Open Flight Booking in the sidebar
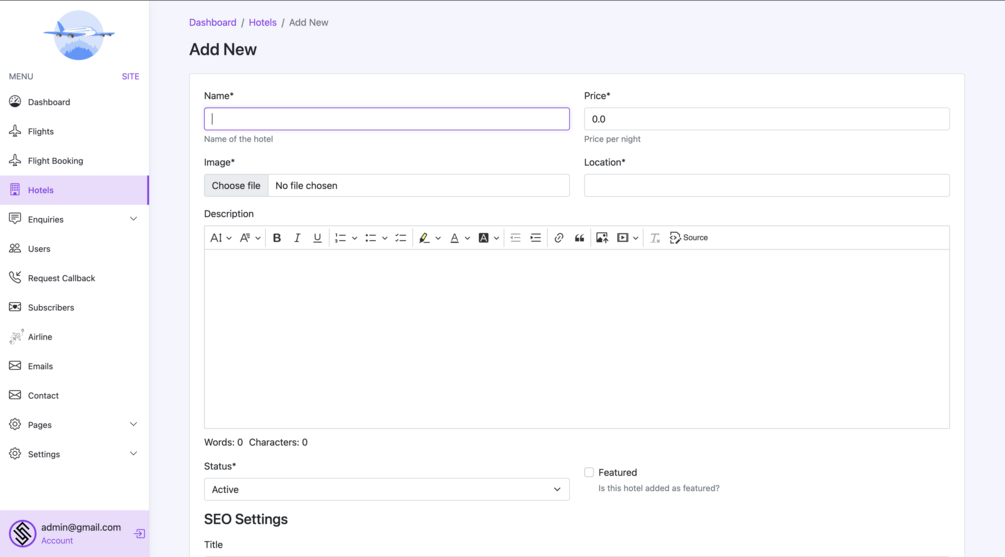Screen dimensions: 1005x557 (55, 161)
